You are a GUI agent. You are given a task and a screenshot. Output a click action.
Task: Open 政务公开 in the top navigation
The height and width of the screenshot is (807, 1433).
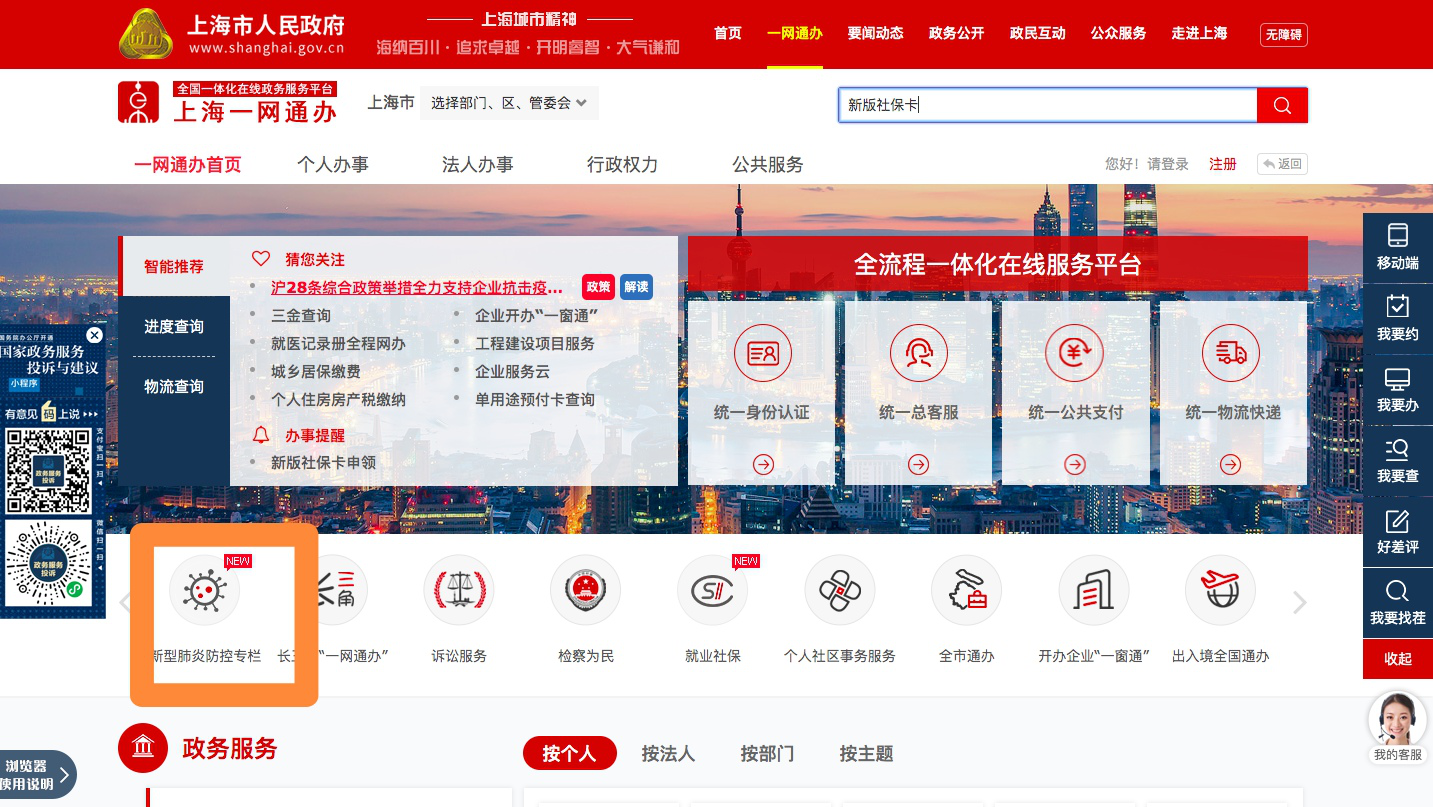pyautogui.click(x=956, y=33)
